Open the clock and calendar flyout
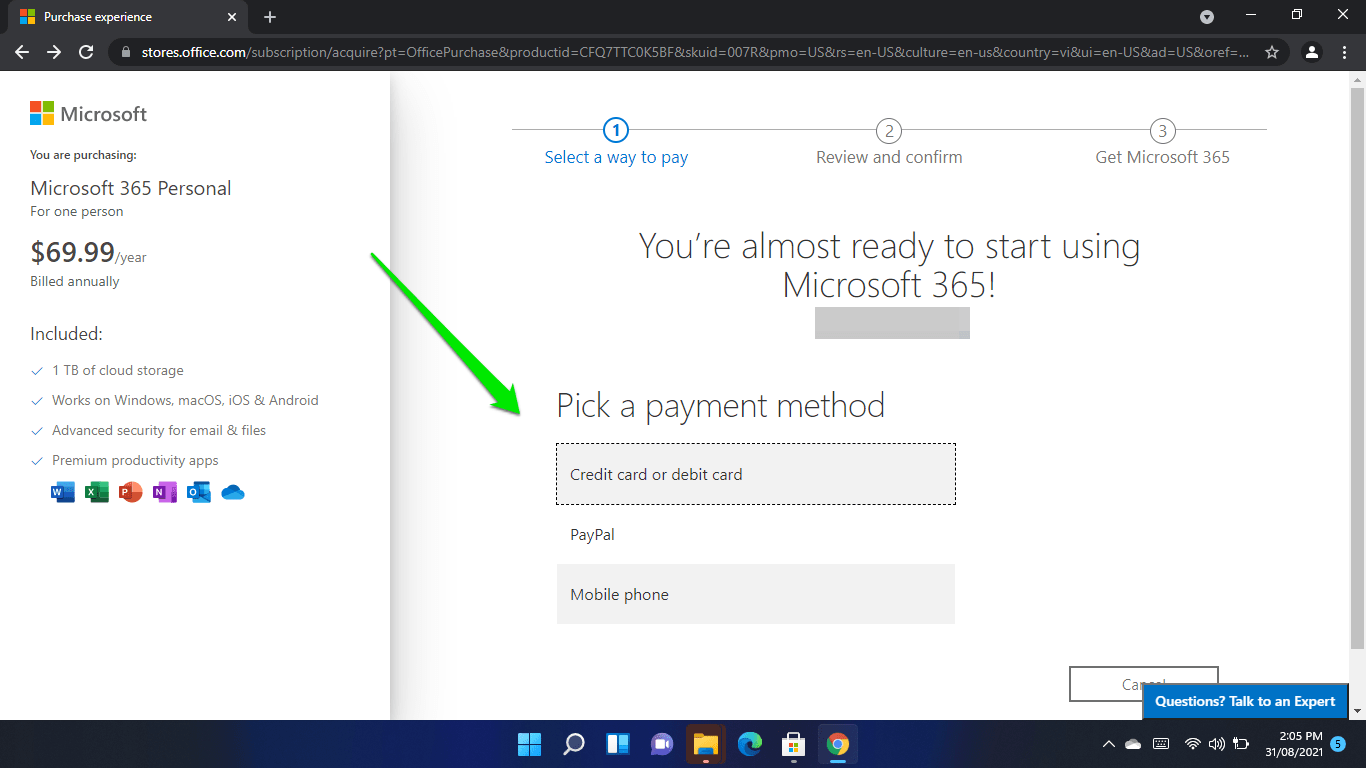This screenshot has width=1366, height=768. [1292, 744]
